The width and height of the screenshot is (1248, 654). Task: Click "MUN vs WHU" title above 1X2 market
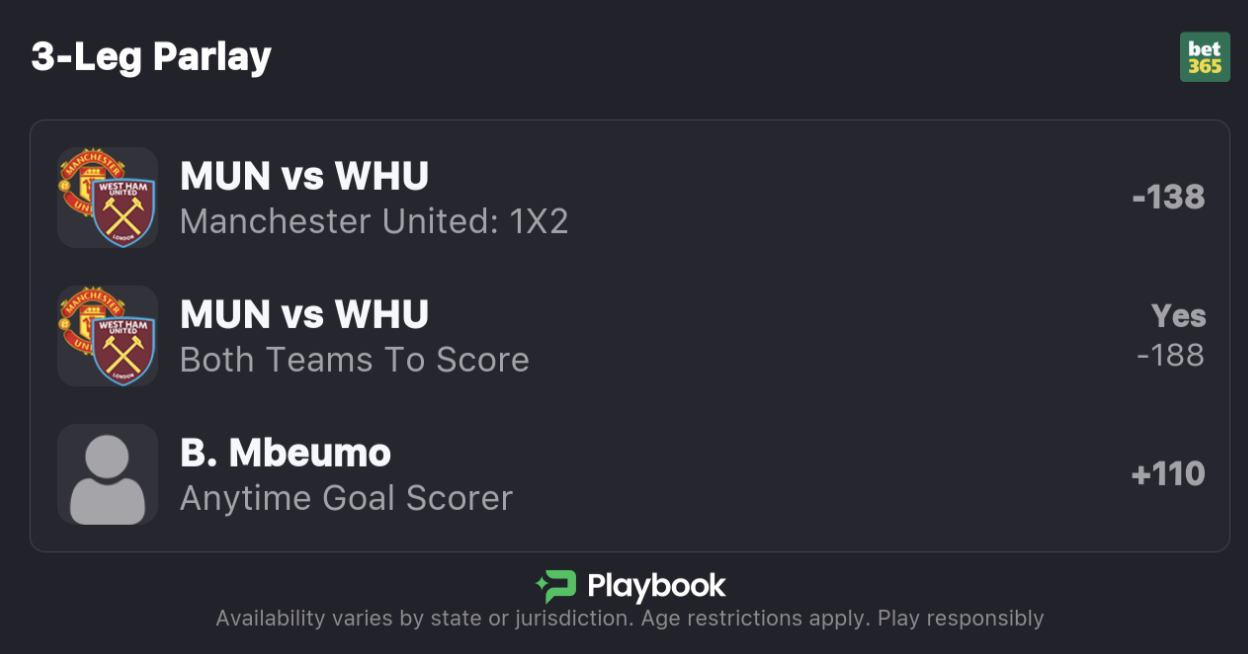(x=304, y=176)
